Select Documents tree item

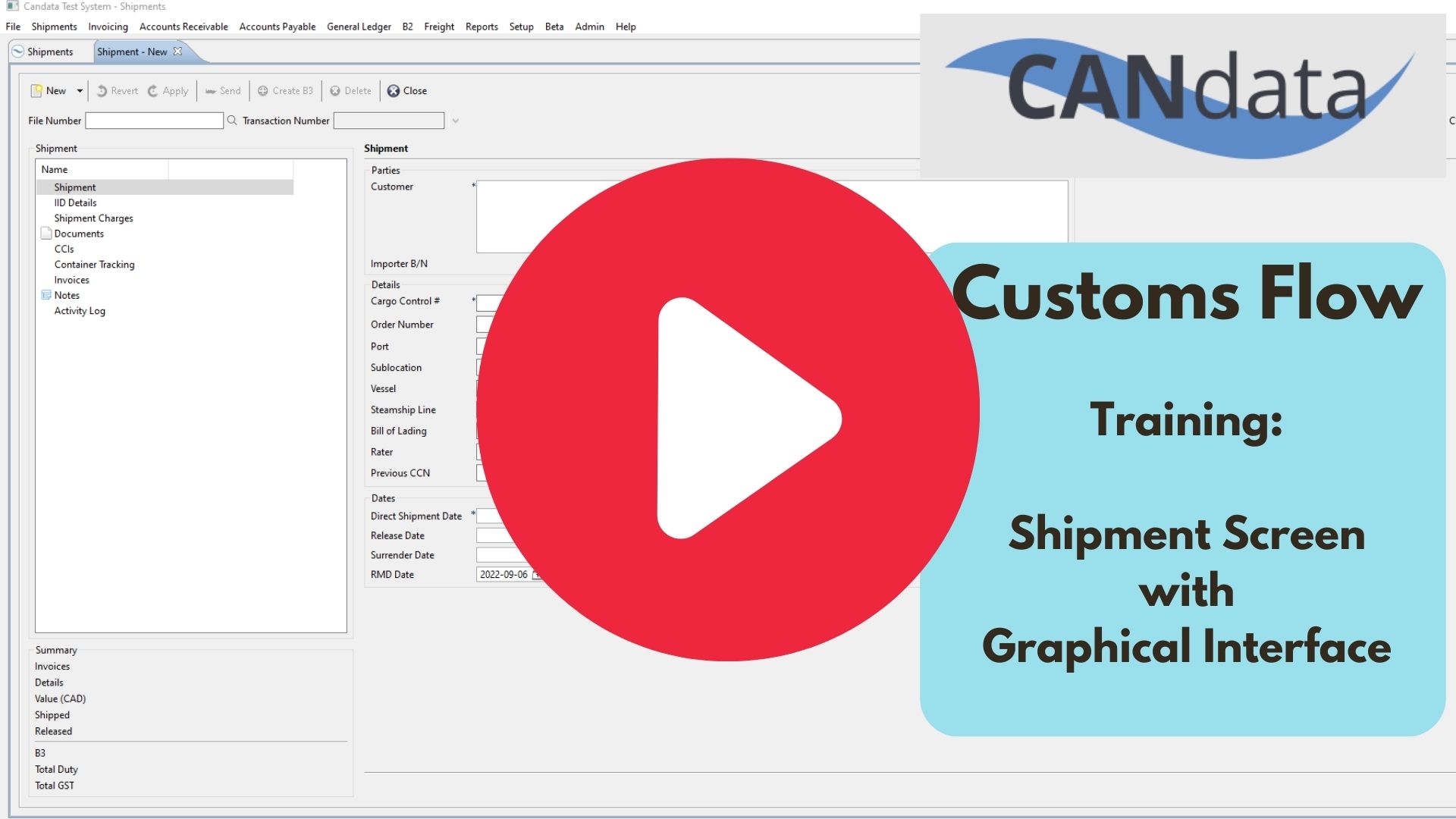point(79,234)
